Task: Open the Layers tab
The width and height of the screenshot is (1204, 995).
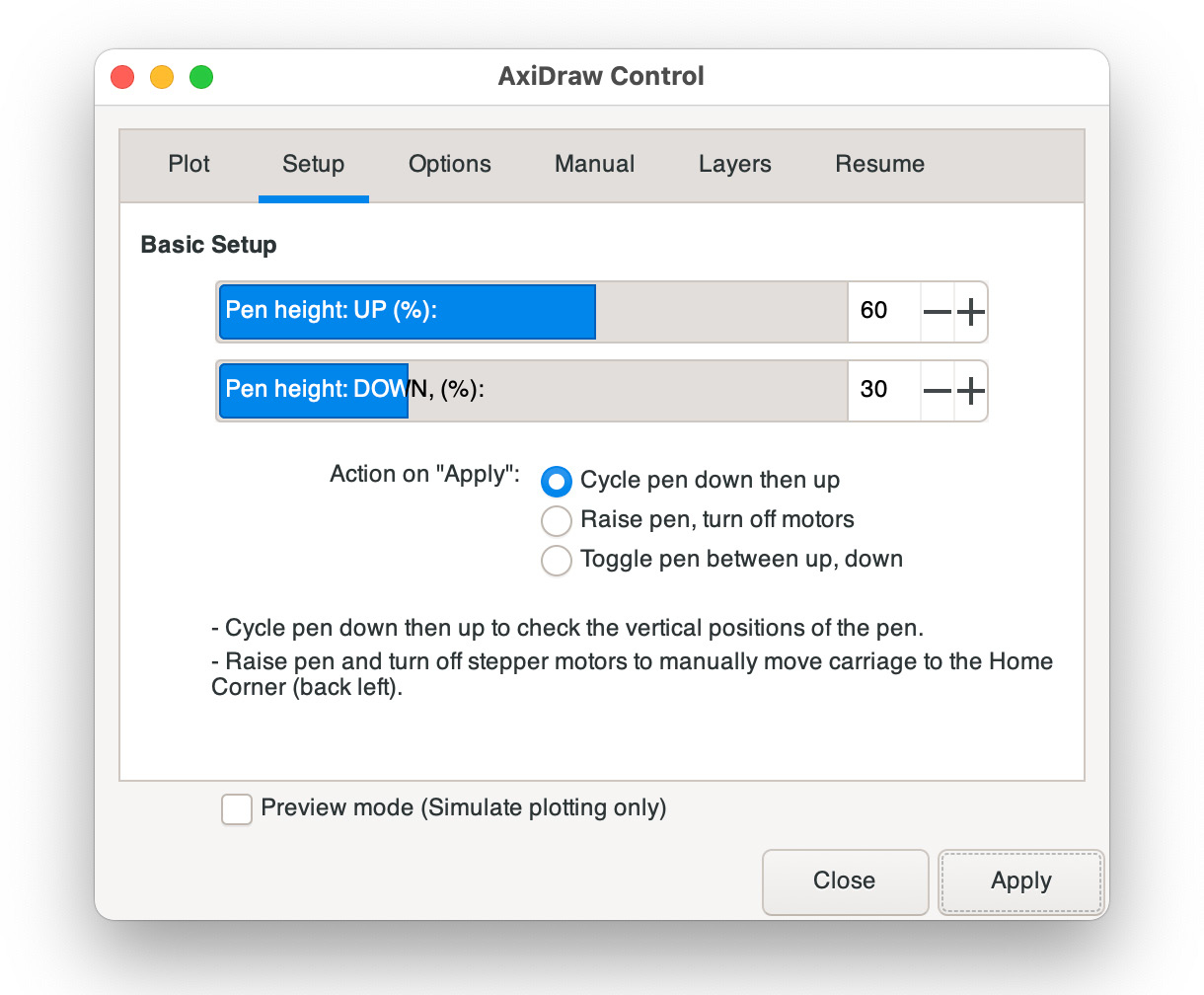Action: click(x=735, y=164)
